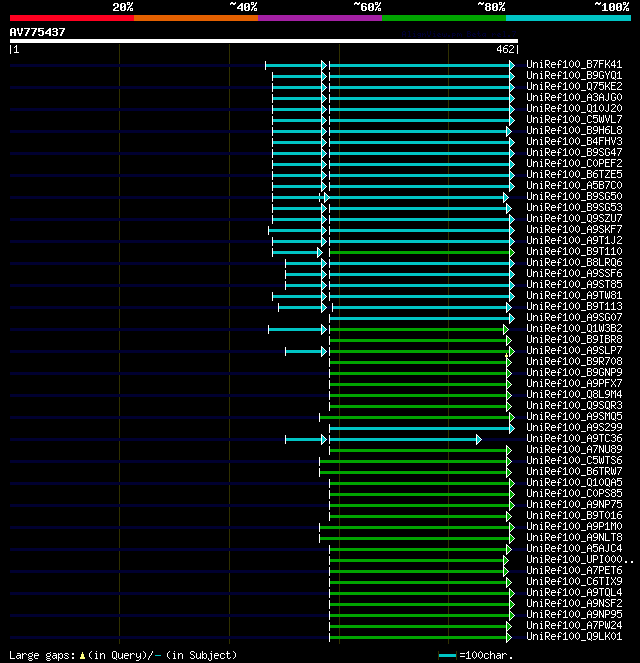Screen dimensions: 640x663
Task: Select the UniRef100_Q75KE2 hit label
Action: 574,86
